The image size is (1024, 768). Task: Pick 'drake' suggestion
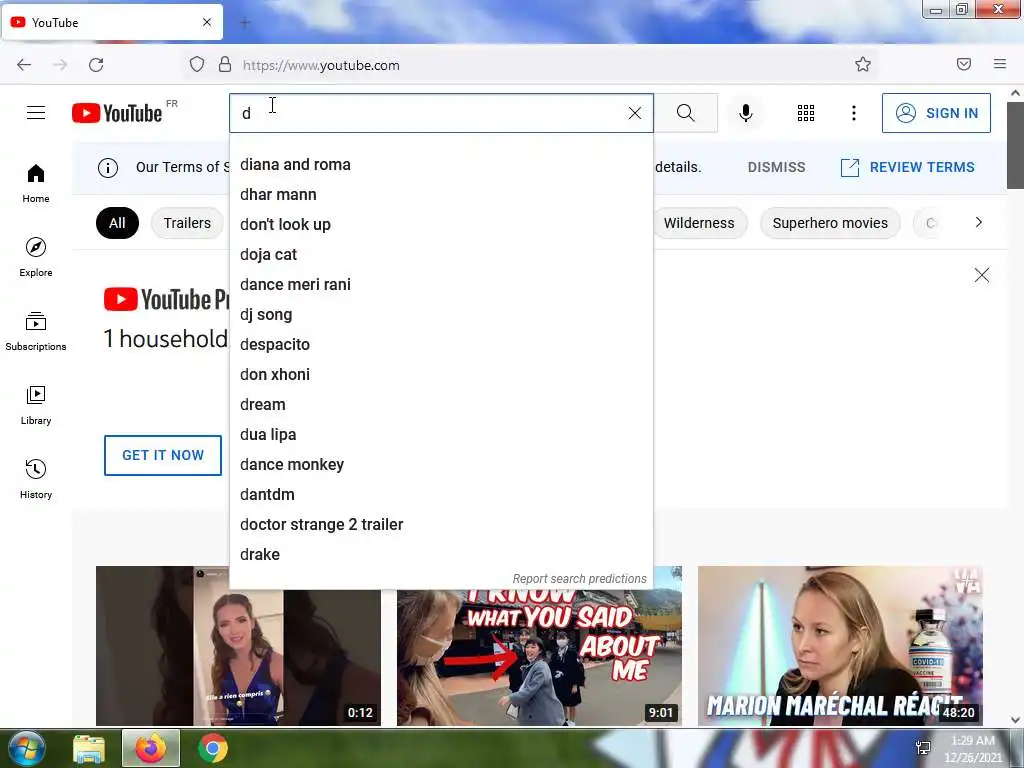coord(441,554)
